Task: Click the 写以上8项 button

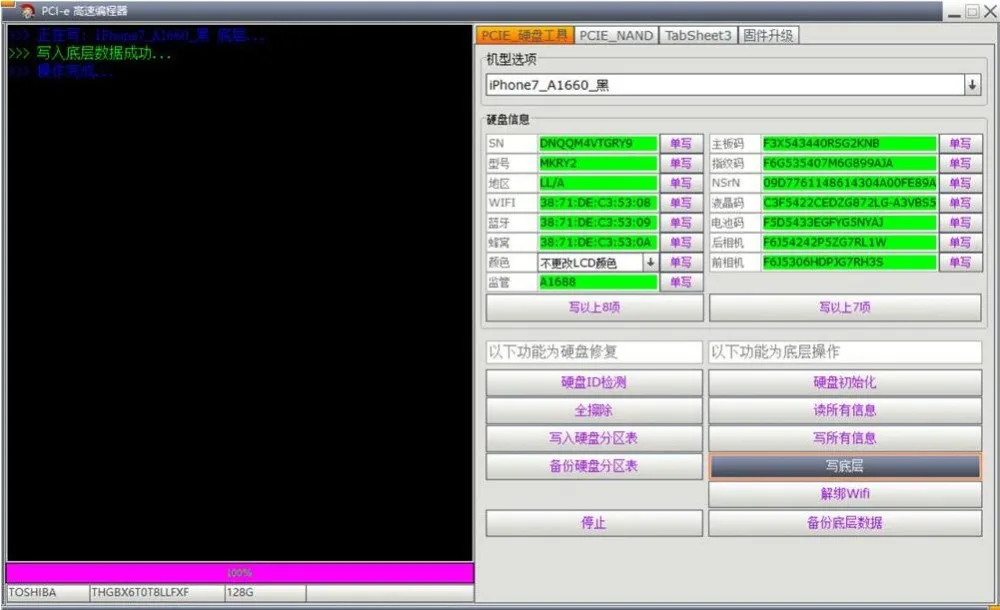Action: 594,308
